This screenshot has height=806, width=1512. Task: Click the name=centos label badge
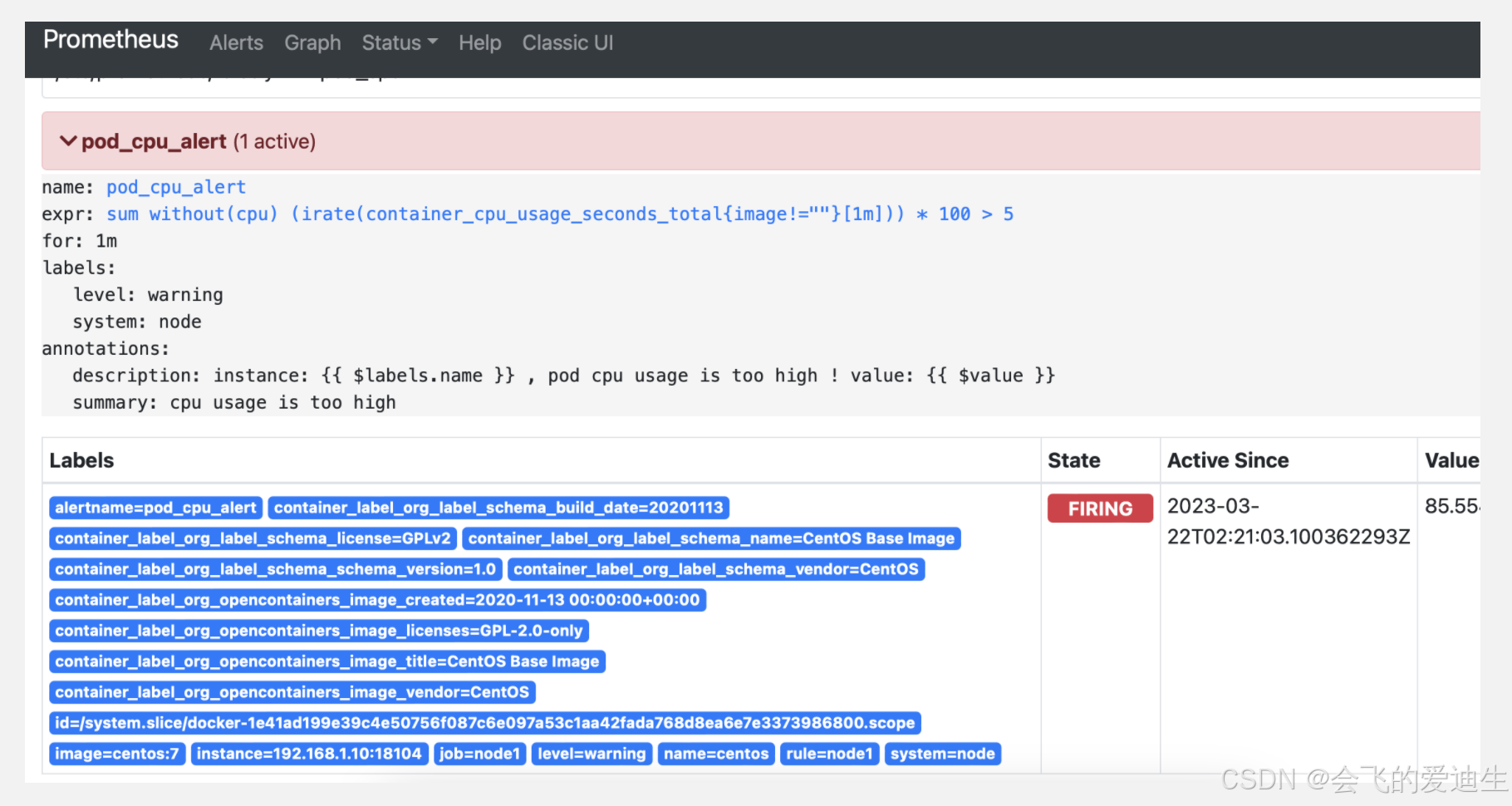(x=716, y=754)
